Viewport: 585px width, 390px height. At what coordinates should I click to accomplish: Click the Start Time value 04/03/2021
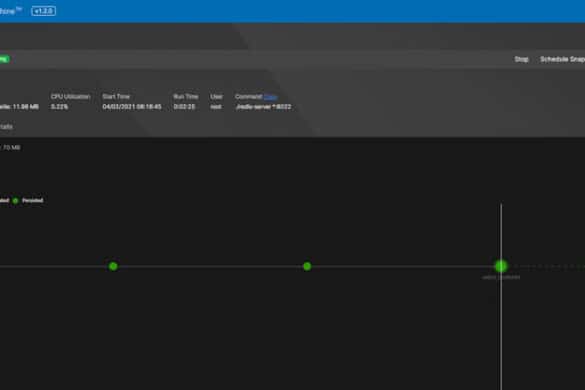(x=132, y=107)
